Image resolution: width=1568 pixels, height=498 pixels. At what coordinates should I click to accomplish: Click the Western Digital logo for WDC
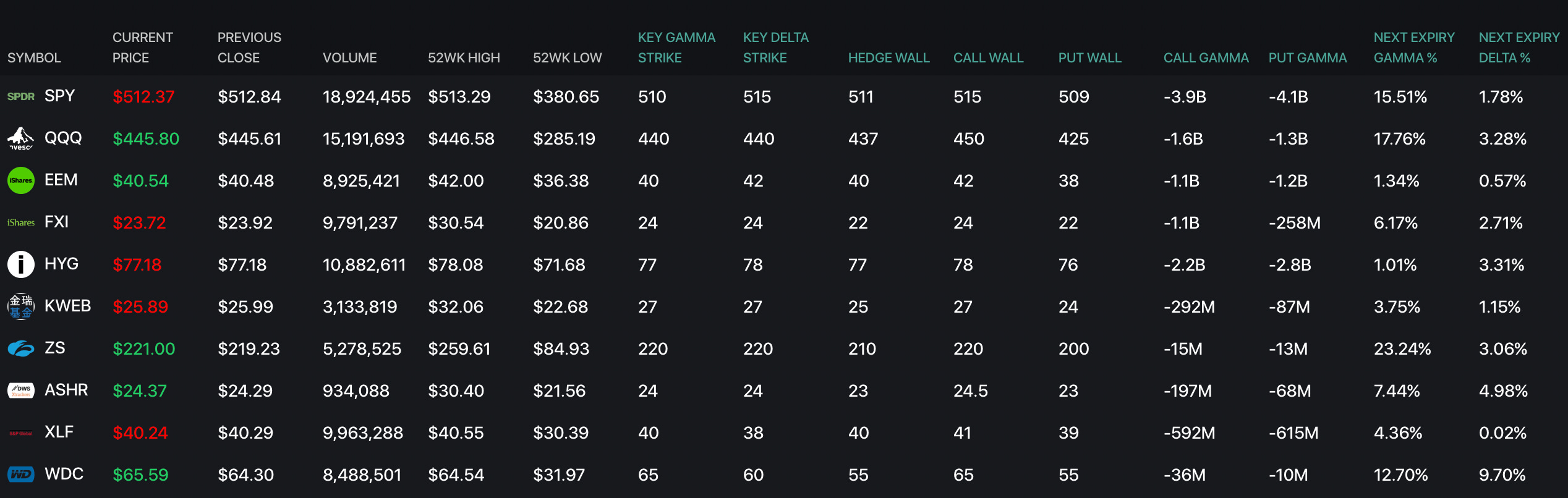tap(20, 475)
